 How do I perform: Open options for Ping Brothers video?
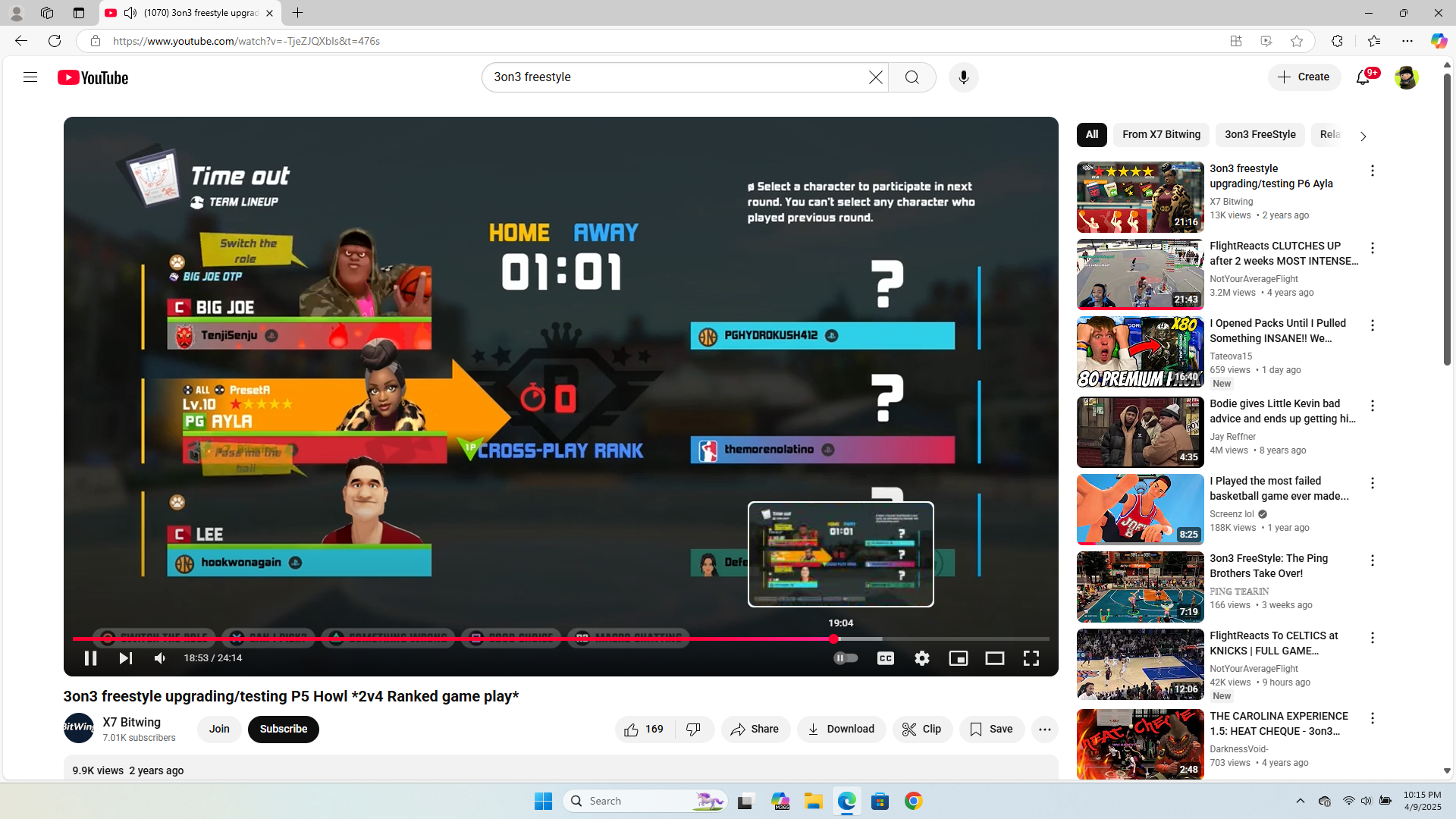[x=1372, y=560]
